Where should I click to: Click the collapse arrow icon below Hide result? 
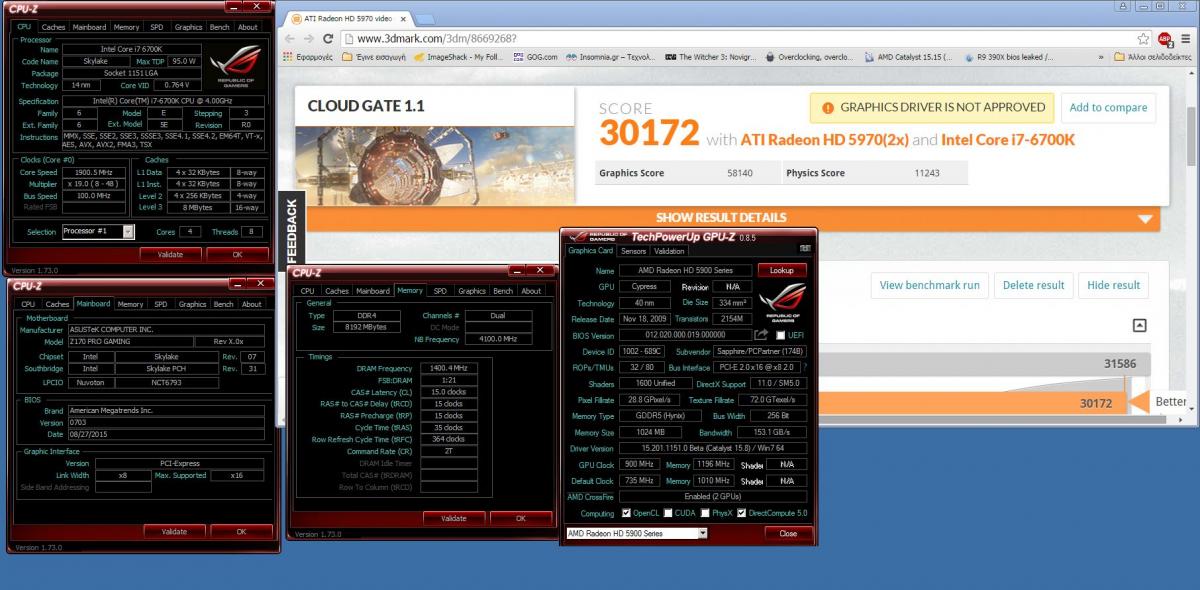[1139, 325]
